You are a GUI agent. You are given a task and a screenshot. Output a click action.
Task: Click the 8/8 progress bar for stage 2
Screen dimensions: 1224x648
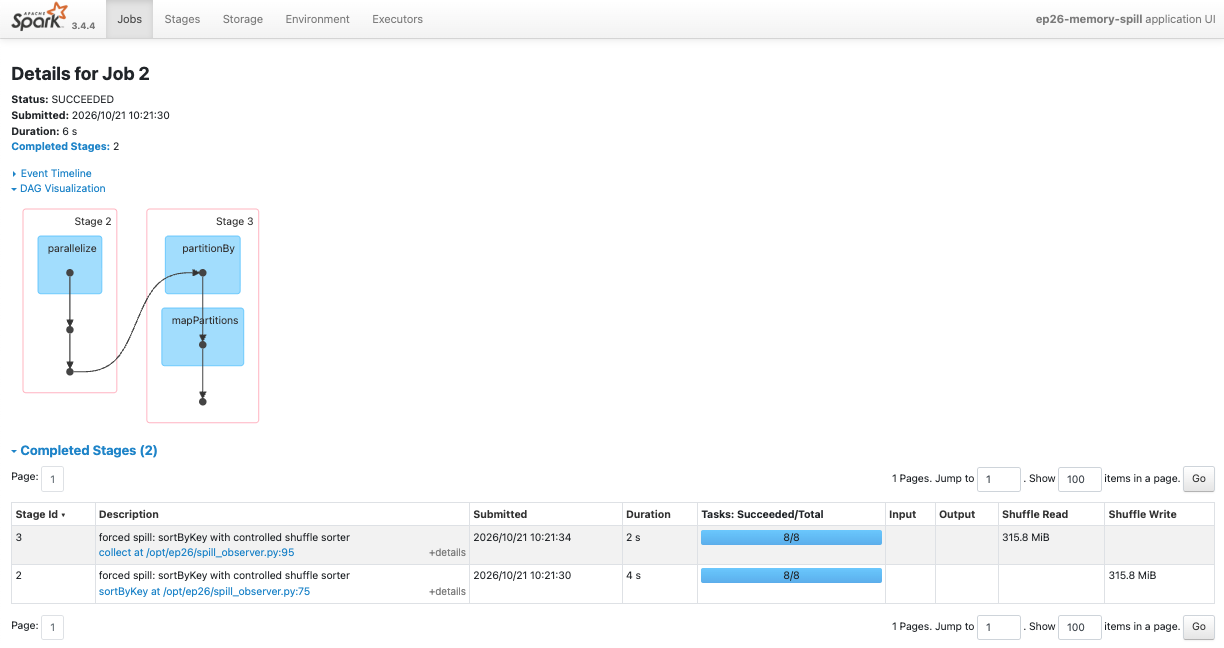tap(791, 575)
